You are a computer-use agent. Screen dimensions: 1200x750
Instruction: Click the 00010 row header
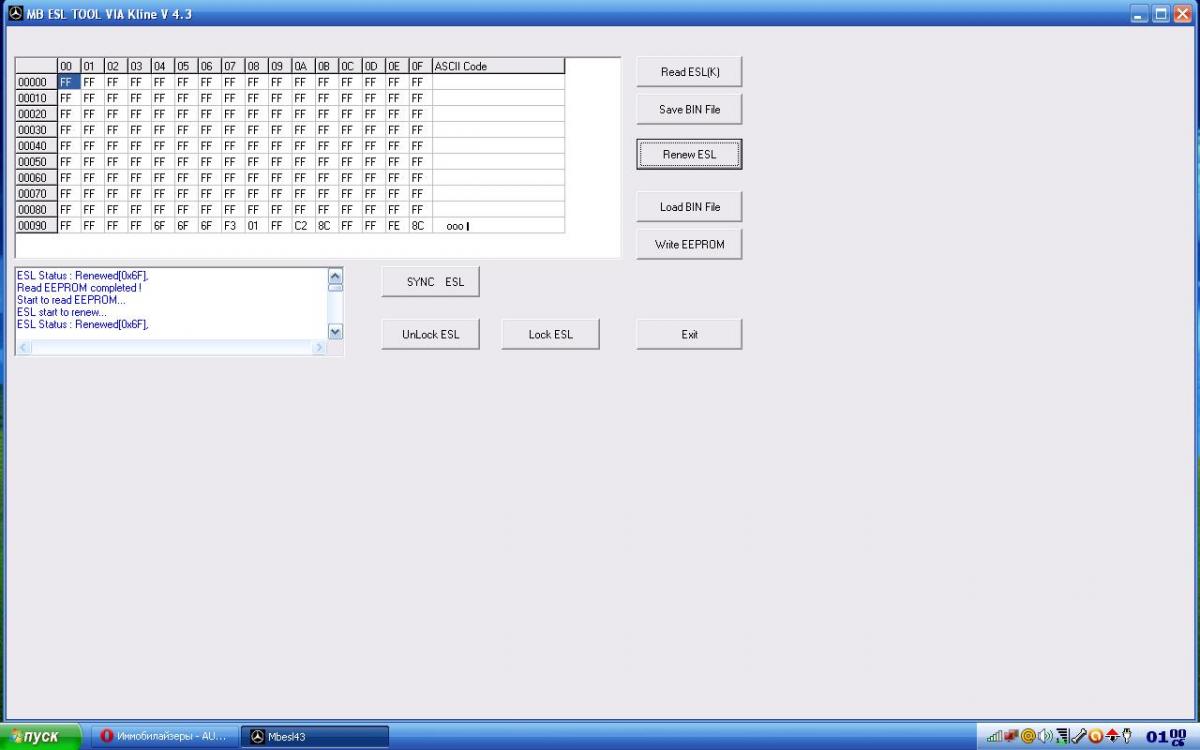click(35, 98)
